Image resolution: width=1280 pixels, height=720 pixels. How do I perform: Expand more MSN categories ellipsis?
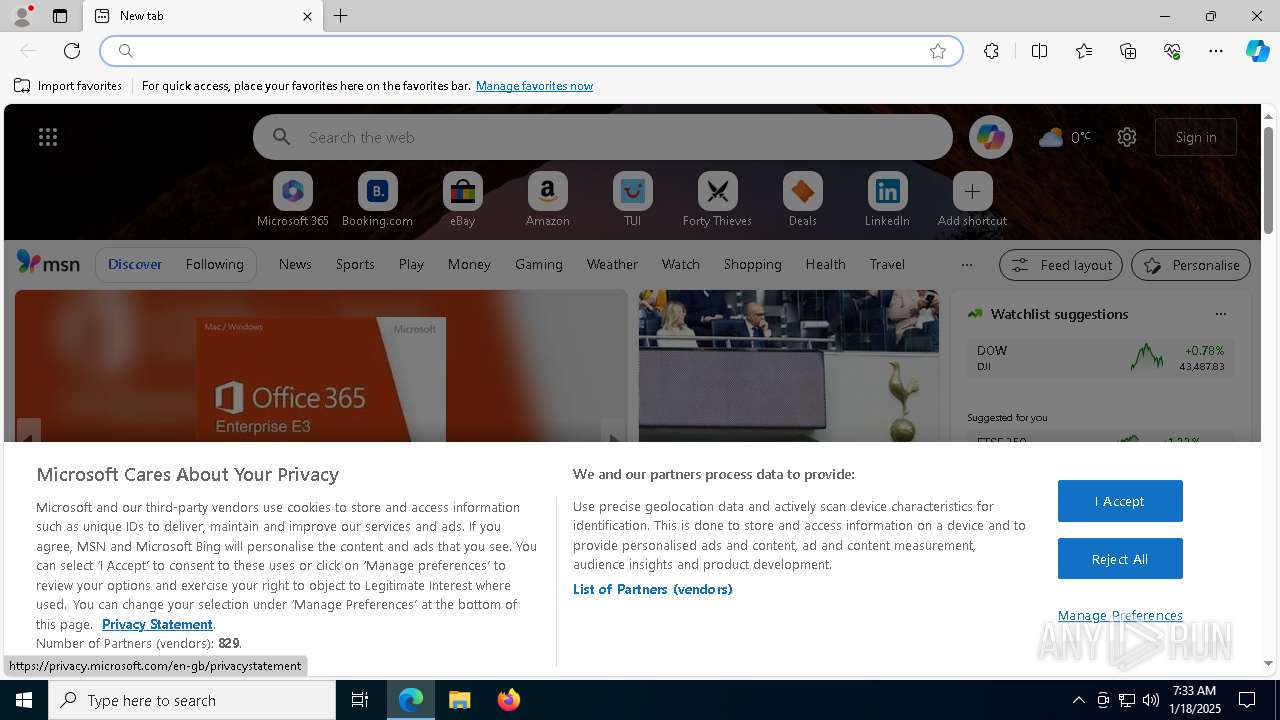[x=966, y=265]
